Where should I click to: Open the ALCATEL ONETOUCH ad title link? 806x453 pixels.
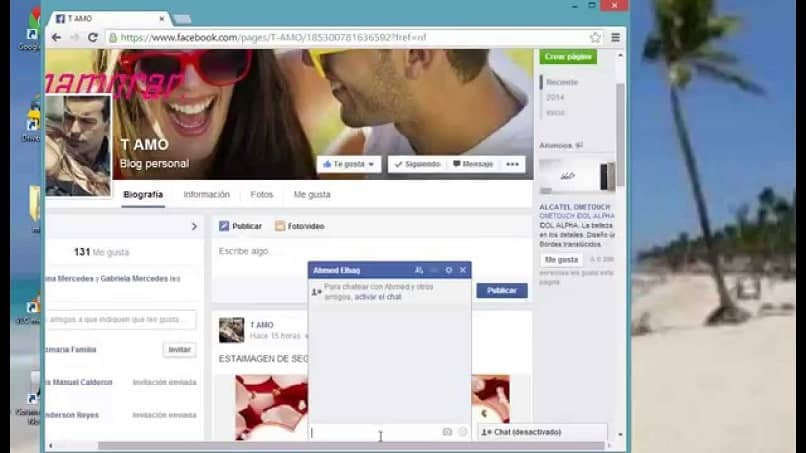tap(575, 207)
